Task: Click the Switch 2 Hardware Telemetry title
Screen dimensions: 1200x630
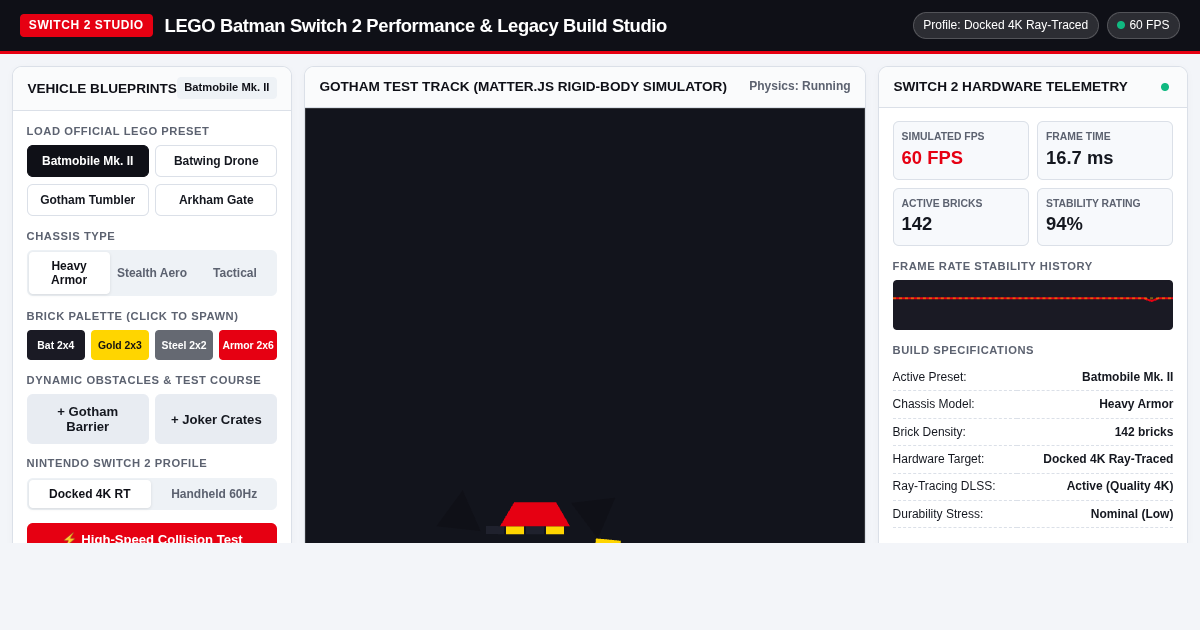Action: 1011,87
